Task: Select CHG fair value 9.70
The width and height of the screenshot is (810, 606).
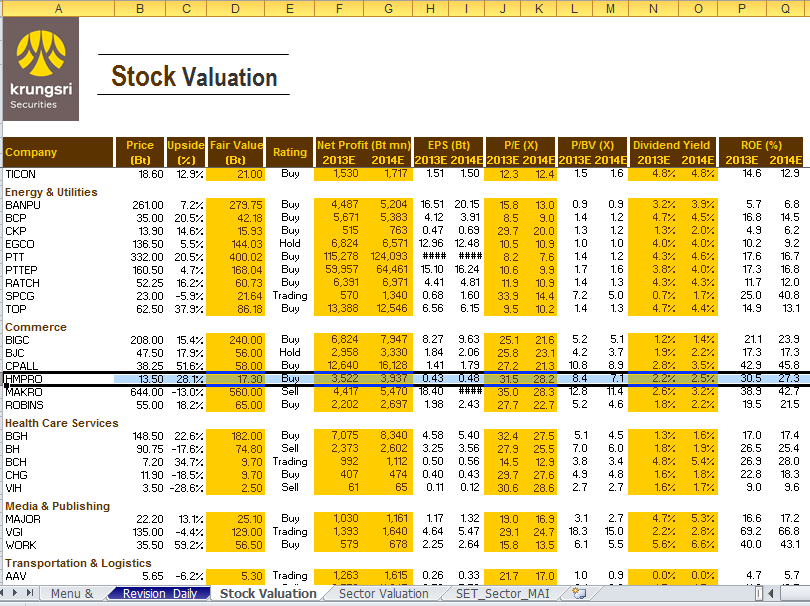Action: click(236, 475)
